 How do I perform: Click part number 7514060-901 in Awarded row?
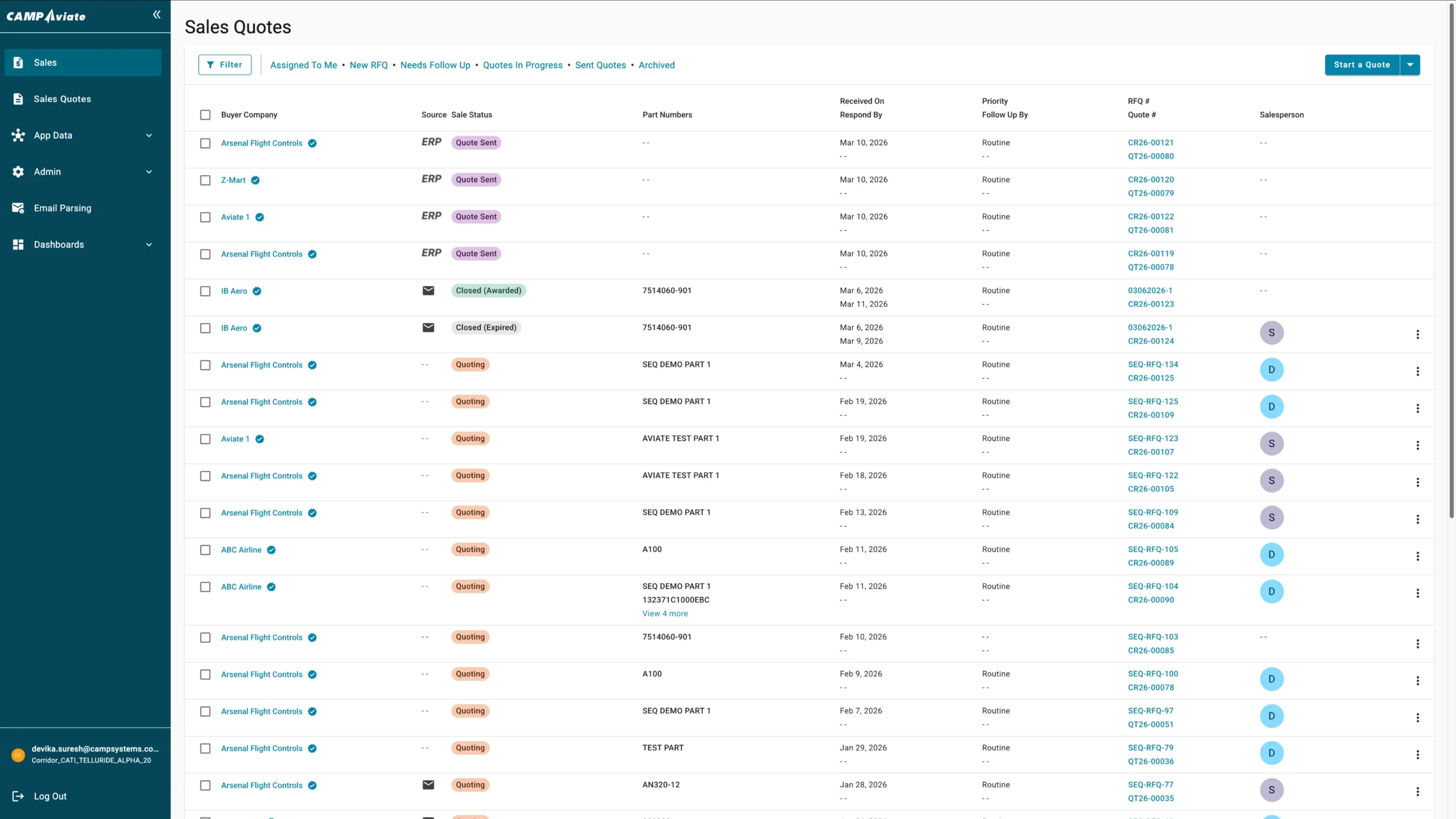[667, 291]
